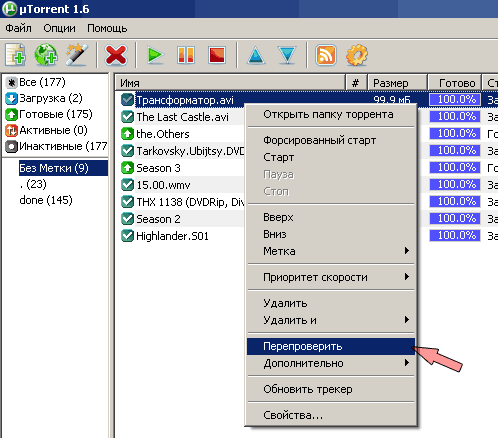Open Preferences gear icon

click(357, 55)
